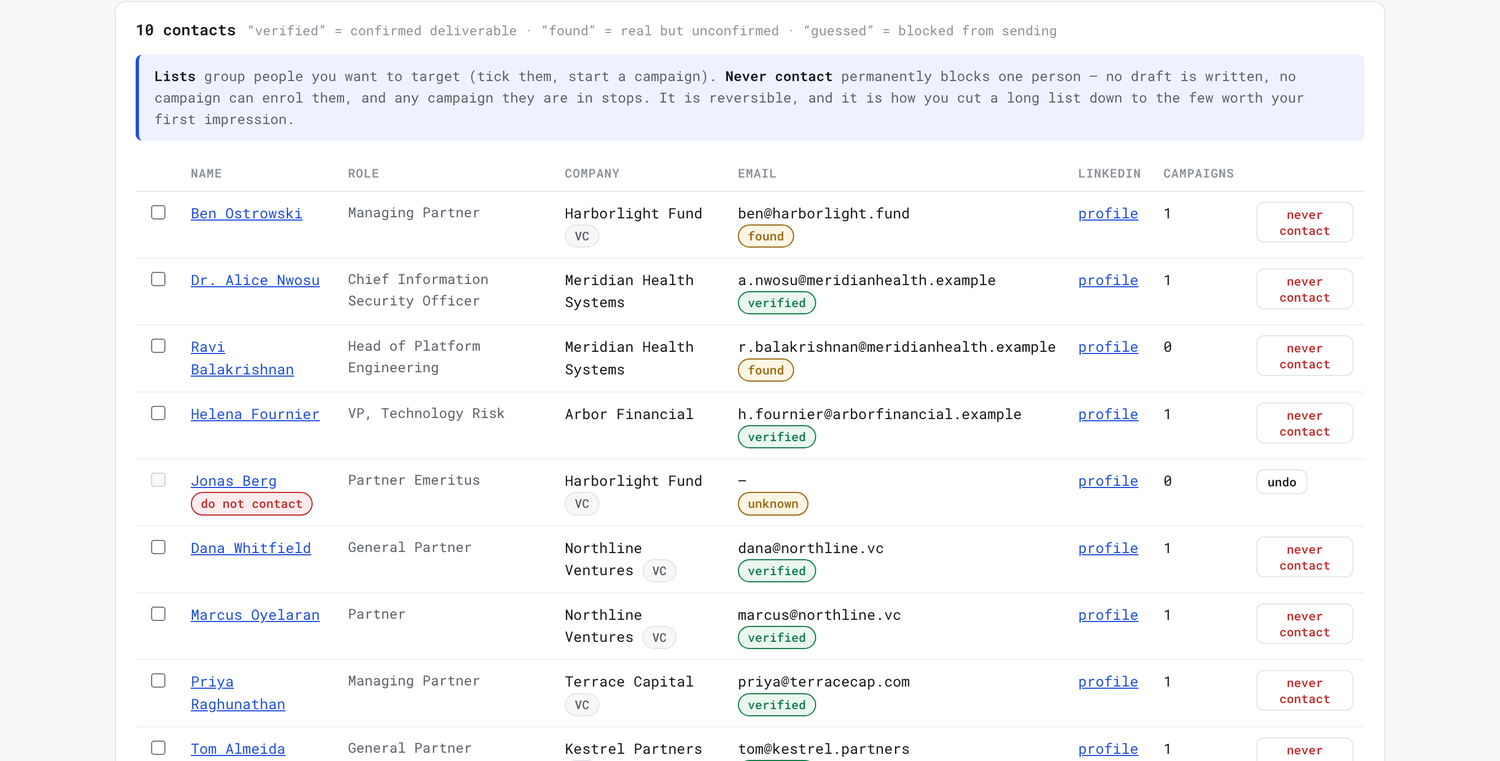Tick the checkbox for Priya Raghunathan
Screen dimensions: 1500x761
158,681
